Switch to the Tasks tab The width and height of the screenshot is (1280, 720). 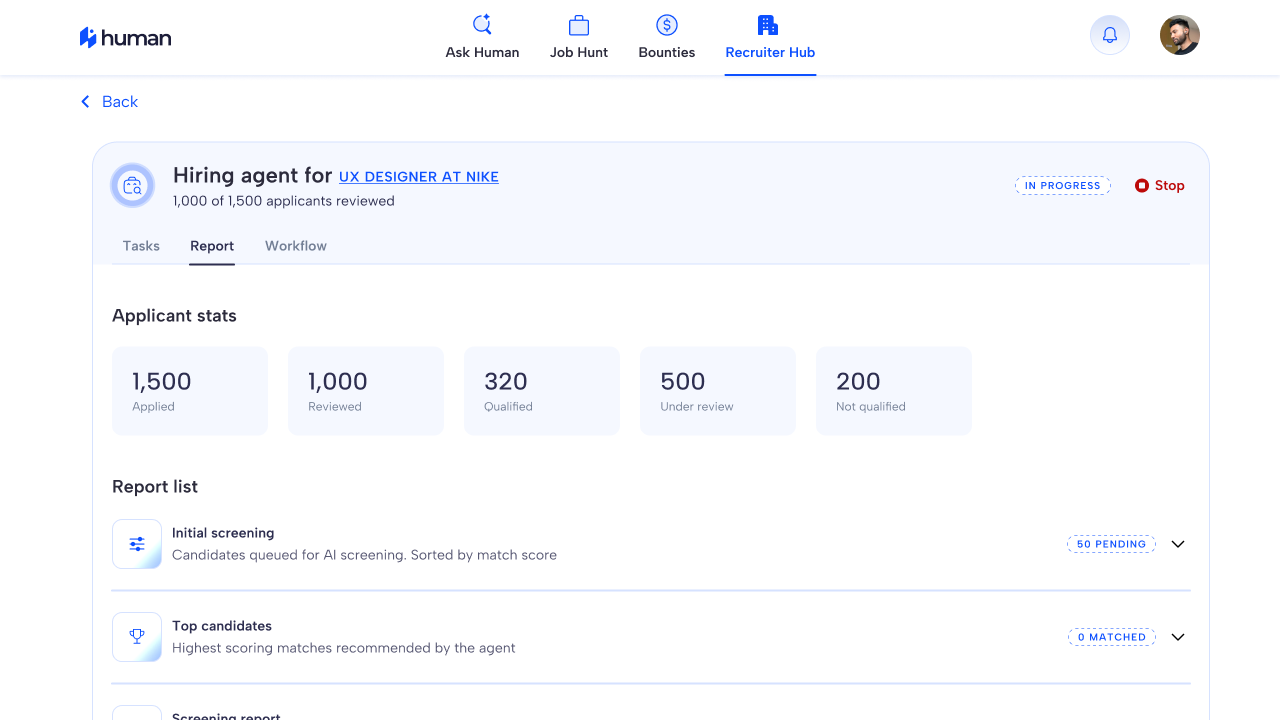point(141,246)
